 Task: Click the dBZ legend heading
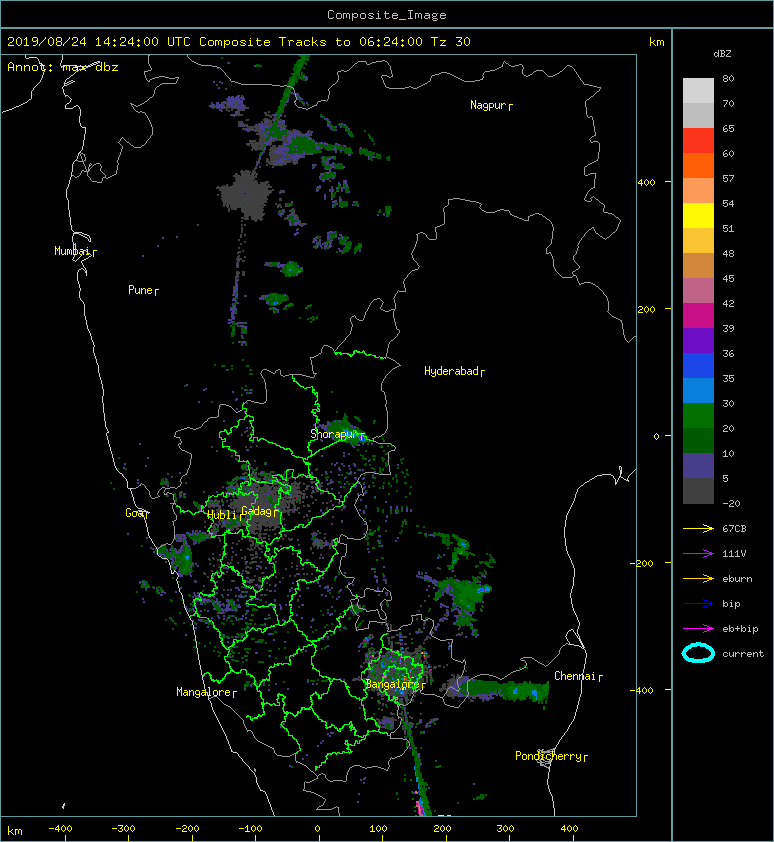pos(722,54)
